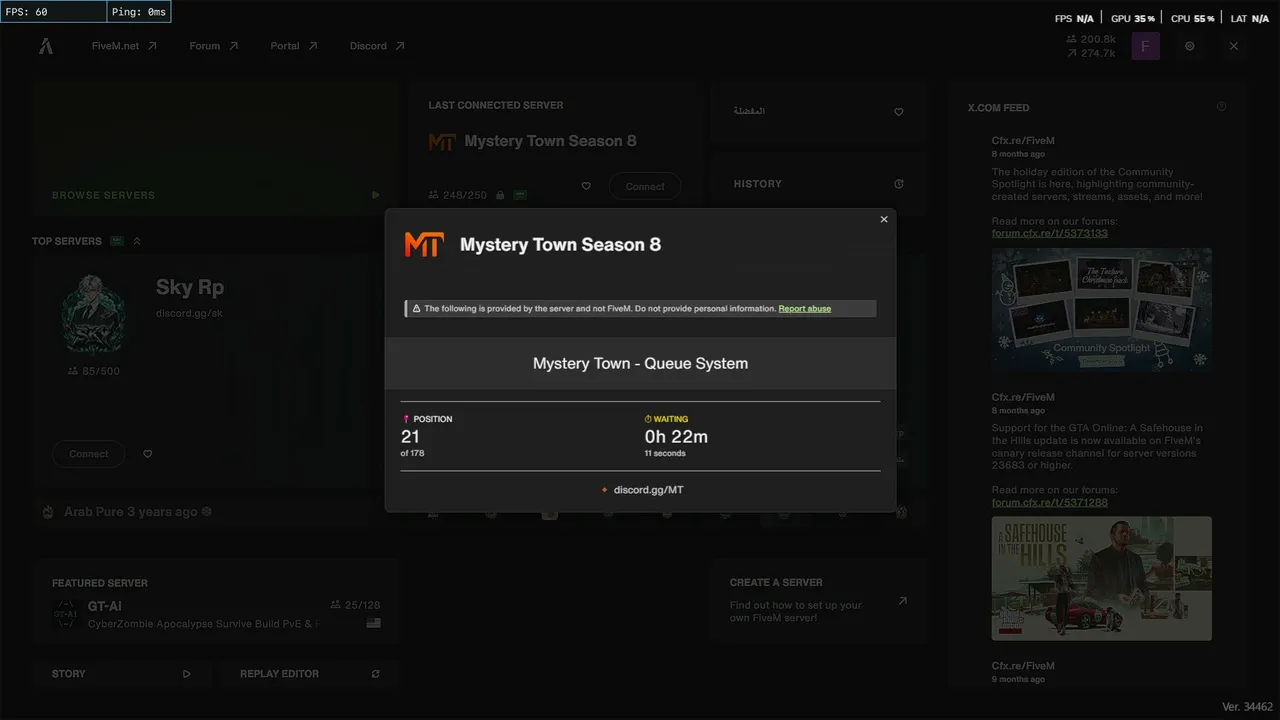The height and width of the screenshot is (720, 1280).
Task: Open the Safehouse in the Hills image
Action: click(1102, 578)
